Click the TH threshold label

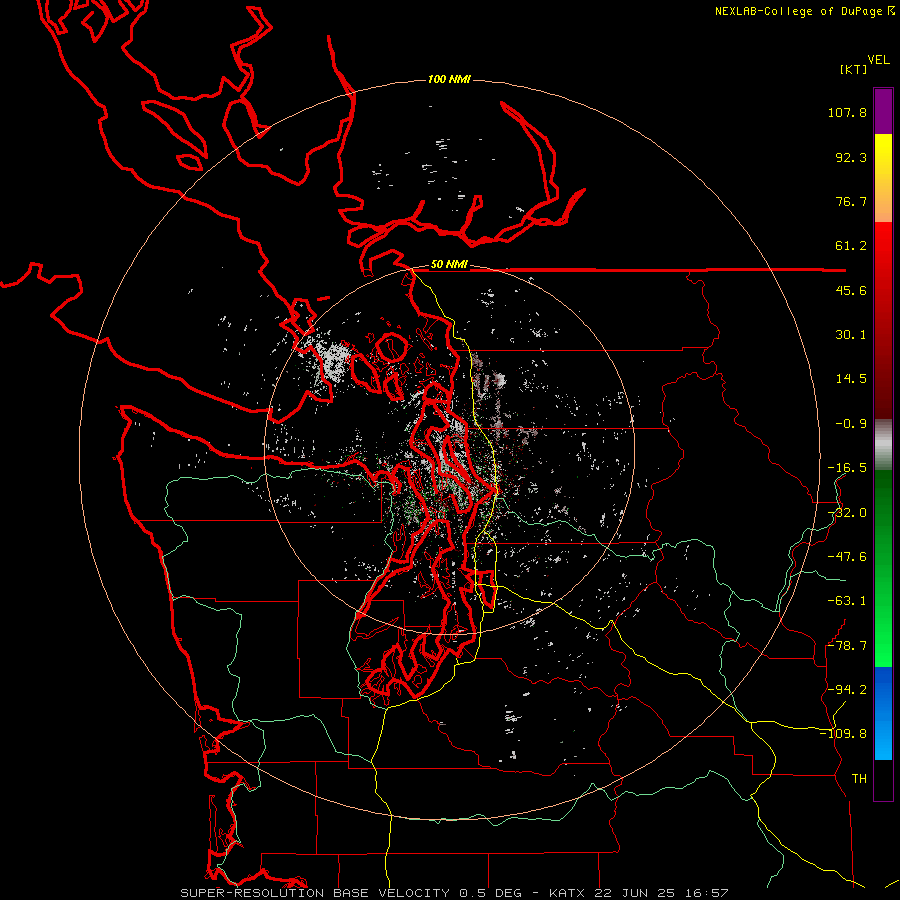(859, 779)
